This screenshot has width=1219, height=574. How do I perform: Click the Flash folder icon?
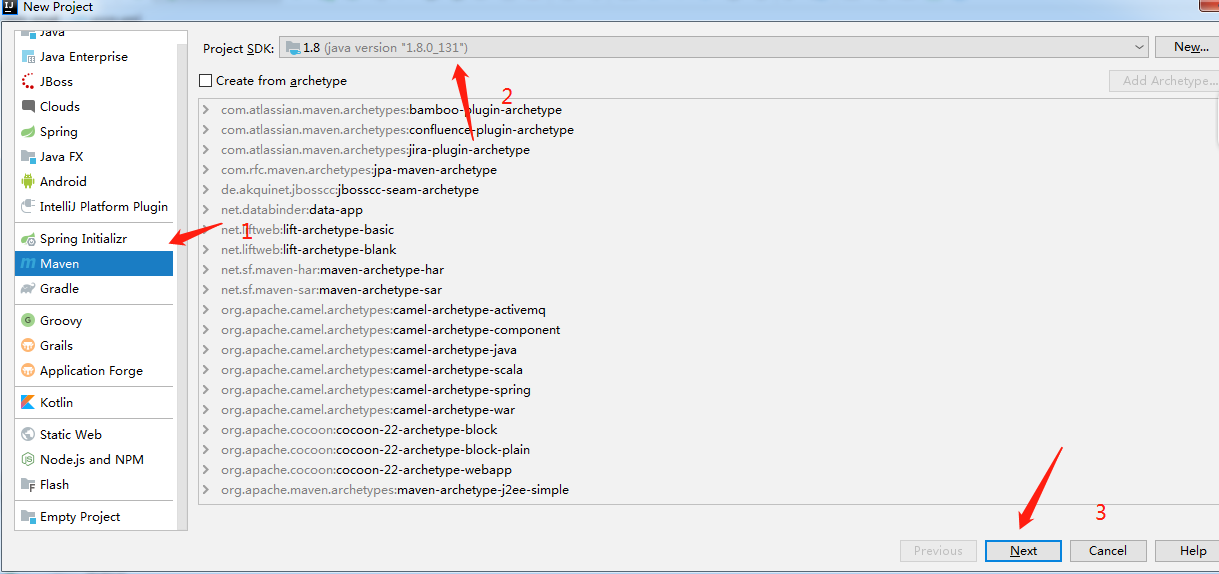click(x=28, y=485)
